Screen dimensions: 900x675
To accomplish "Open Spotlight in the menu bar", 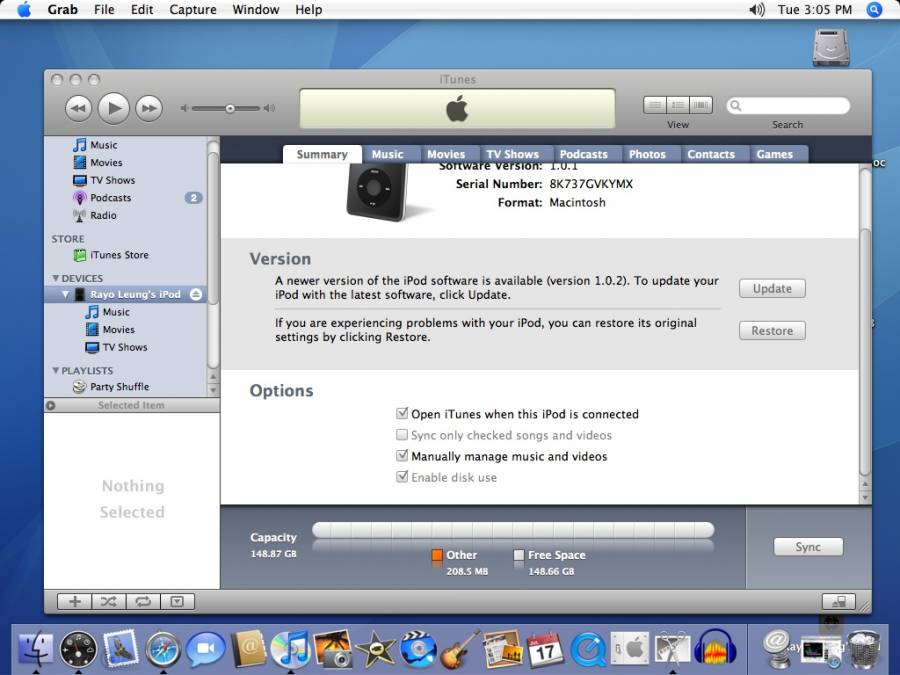I will (x=874, y=10).
